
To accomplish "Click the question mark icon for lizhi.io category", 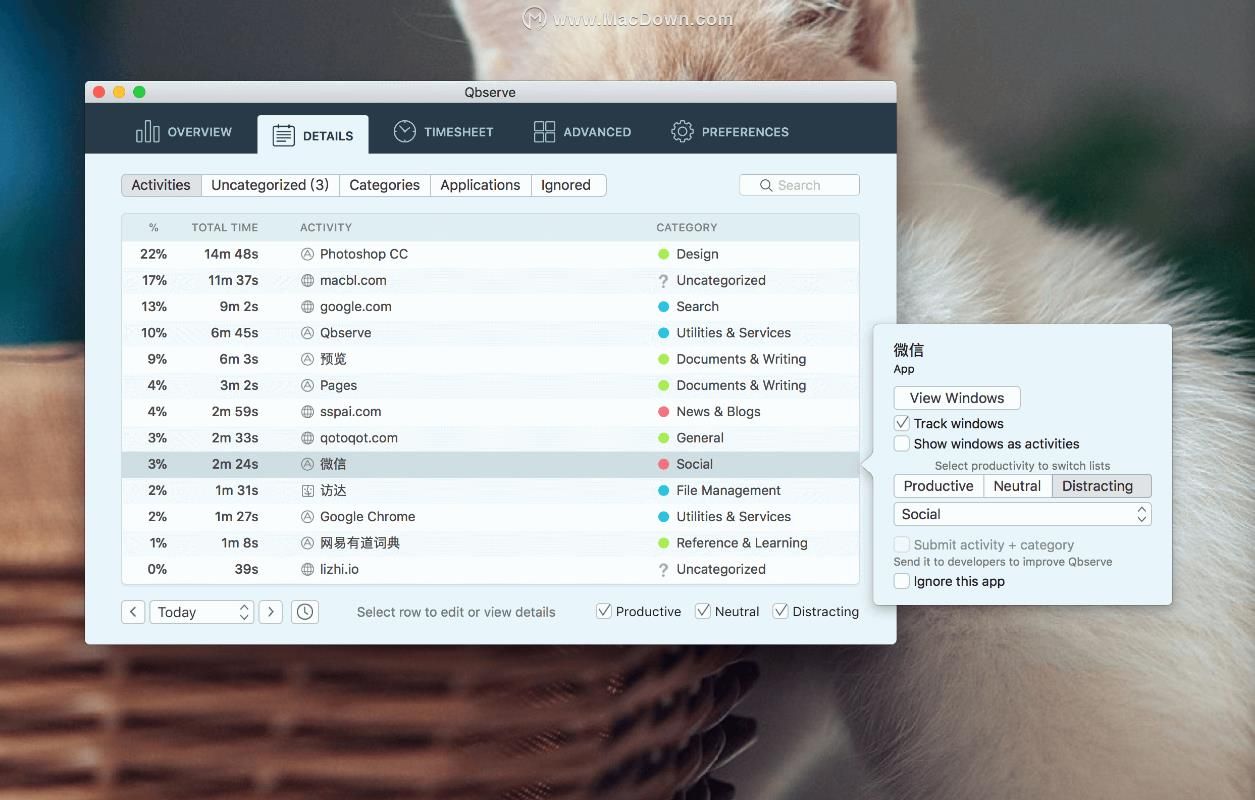I will pos(663,570).
